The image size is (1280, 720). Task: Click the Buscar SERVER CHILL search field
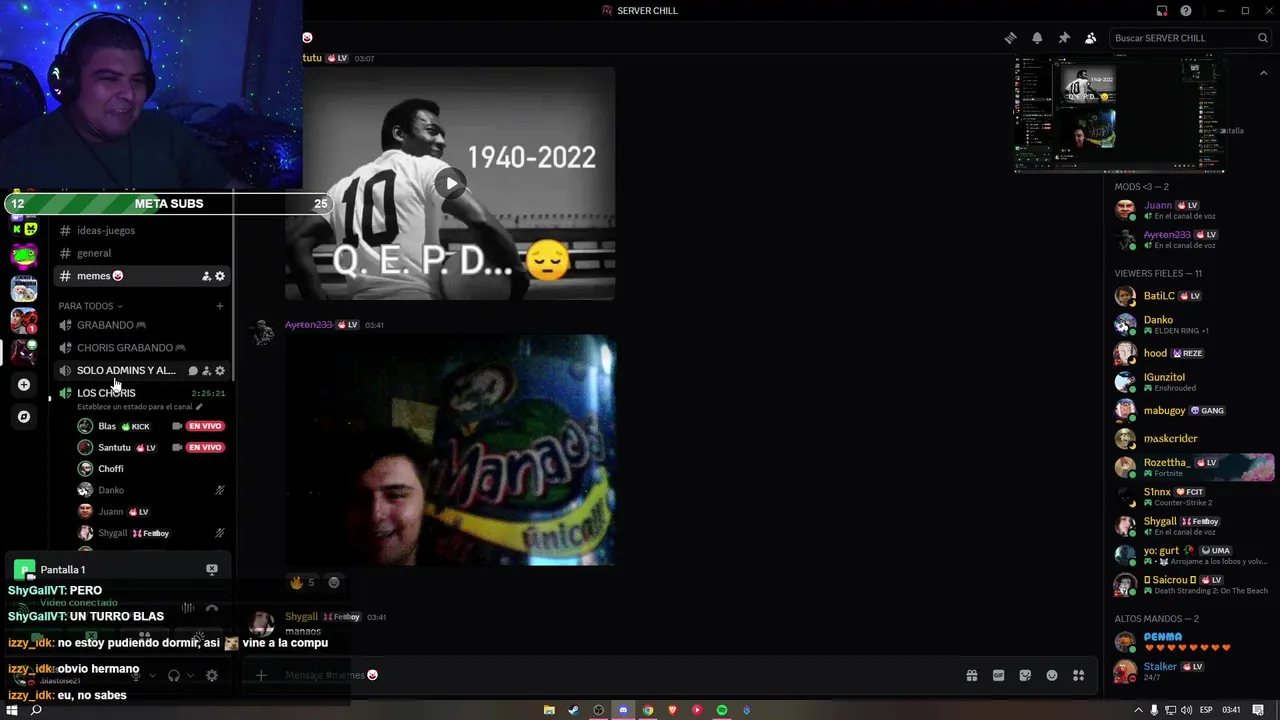click(x=1190, y=38)
